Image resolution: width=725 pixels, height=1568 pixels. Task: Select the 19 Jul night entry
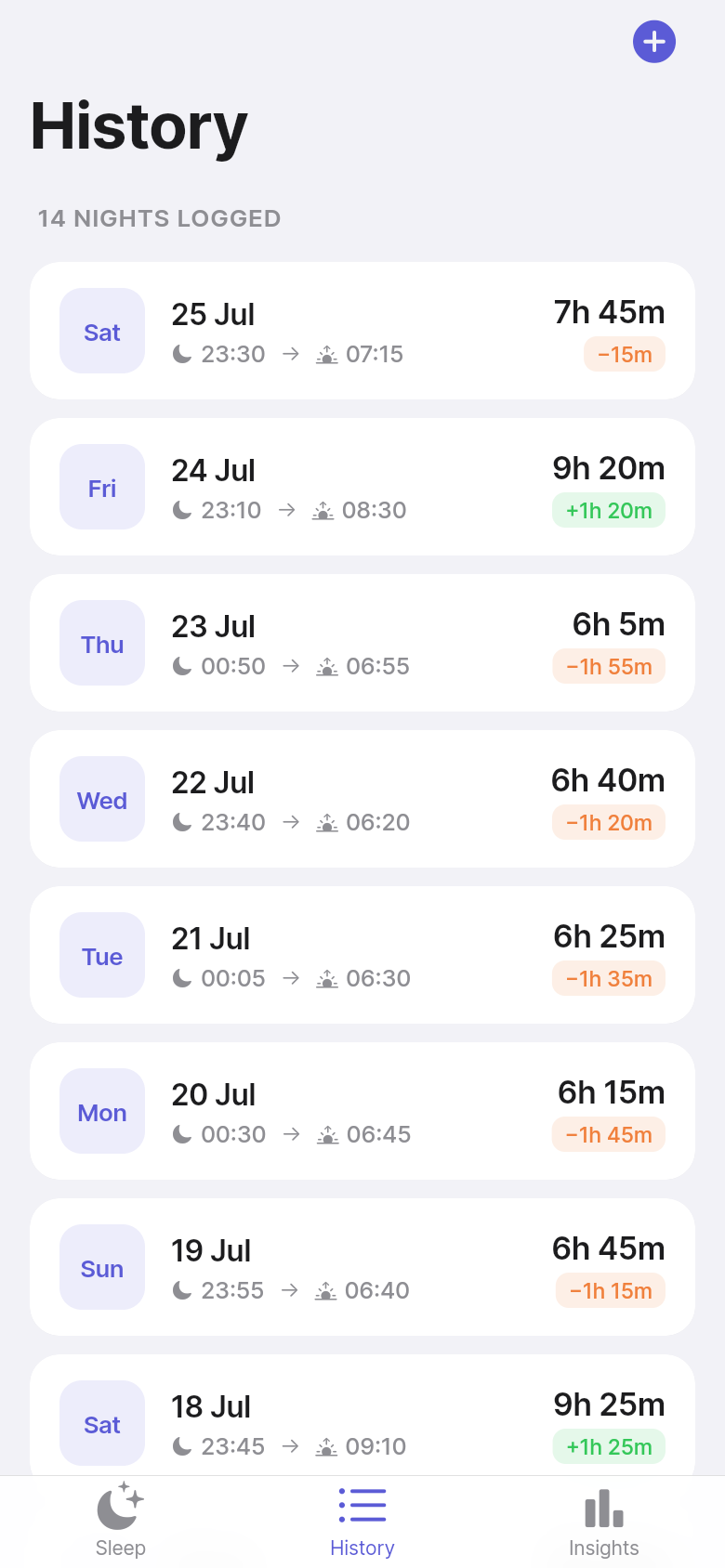pyautogui.click(x=362, y=1267)
